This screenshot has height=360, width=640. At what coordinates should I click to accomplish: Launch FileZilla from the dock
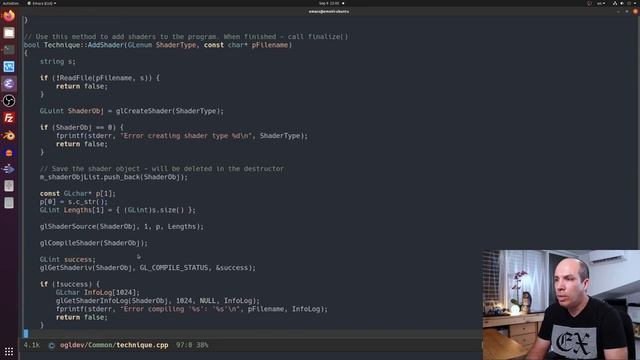pyautogui.click(x=9, y=118)
